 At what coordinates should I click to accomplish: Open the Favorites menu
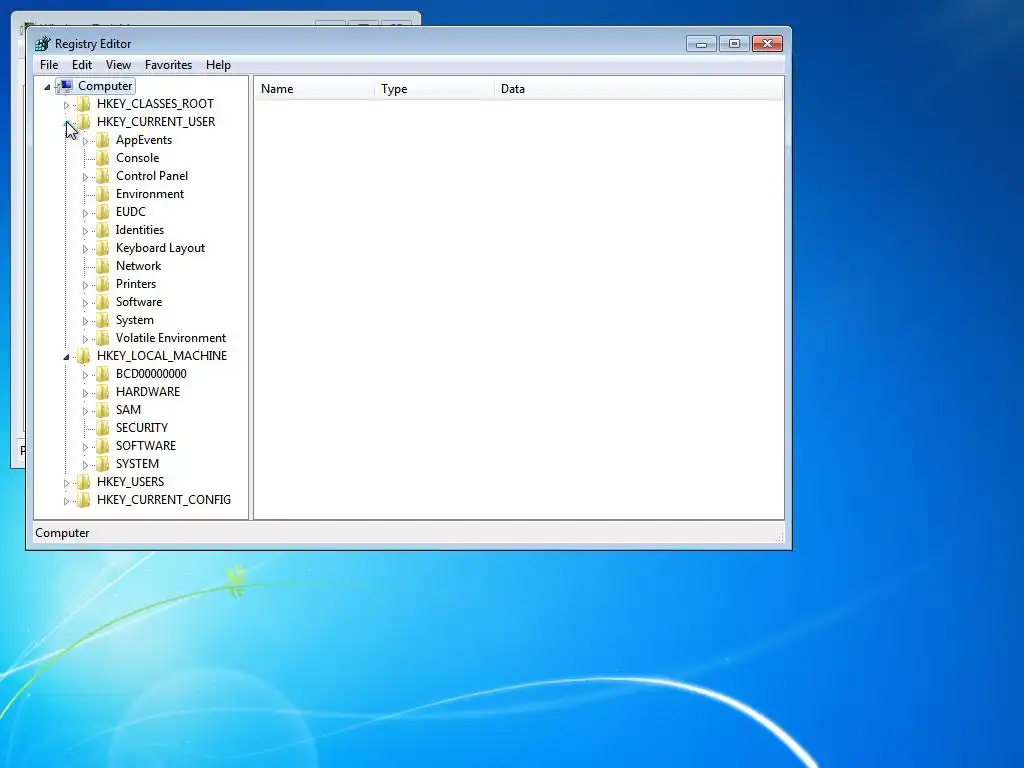[x=168, y=65]
